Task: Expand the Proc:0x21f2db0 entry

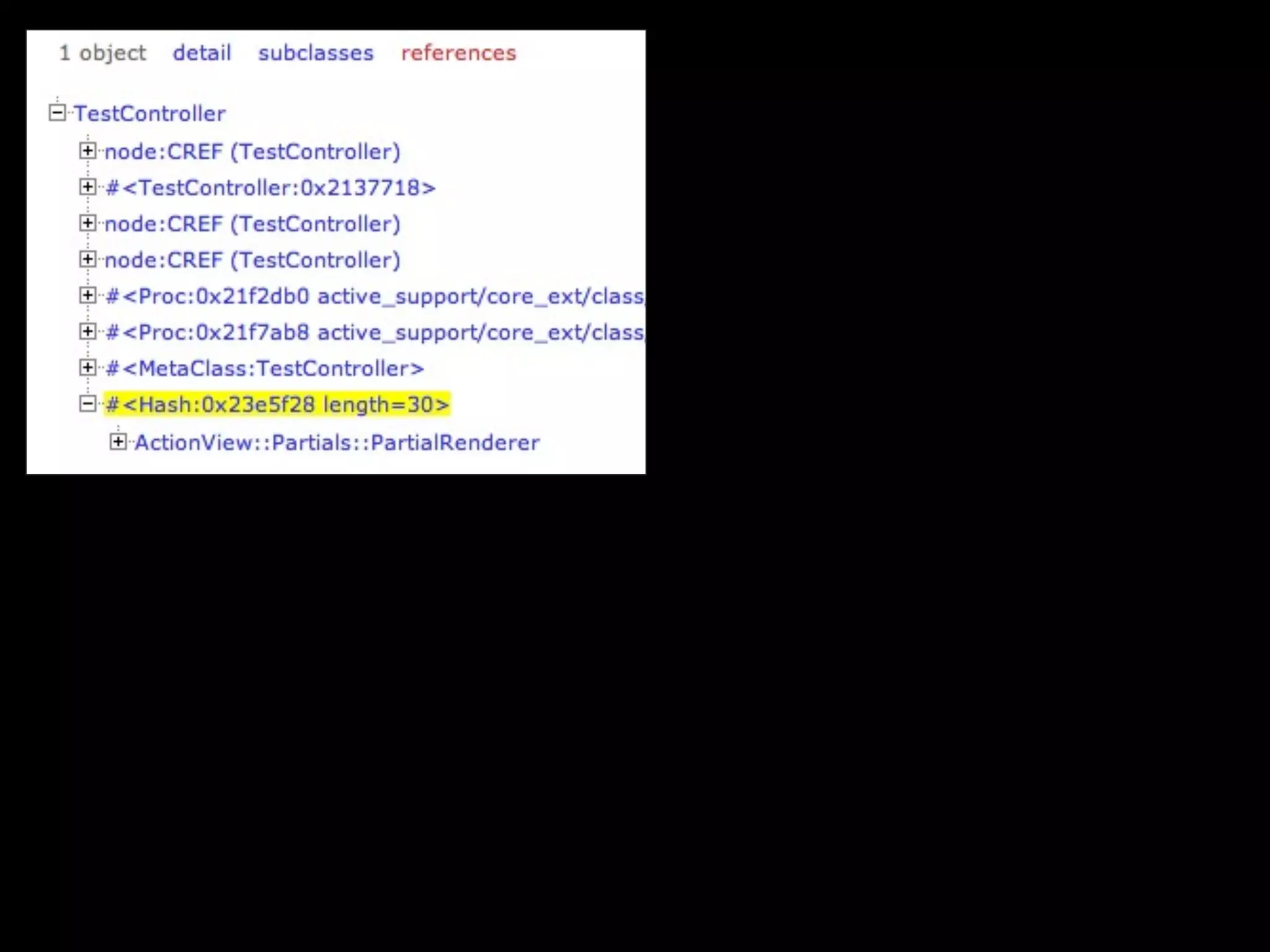Action: click(87, 296)
